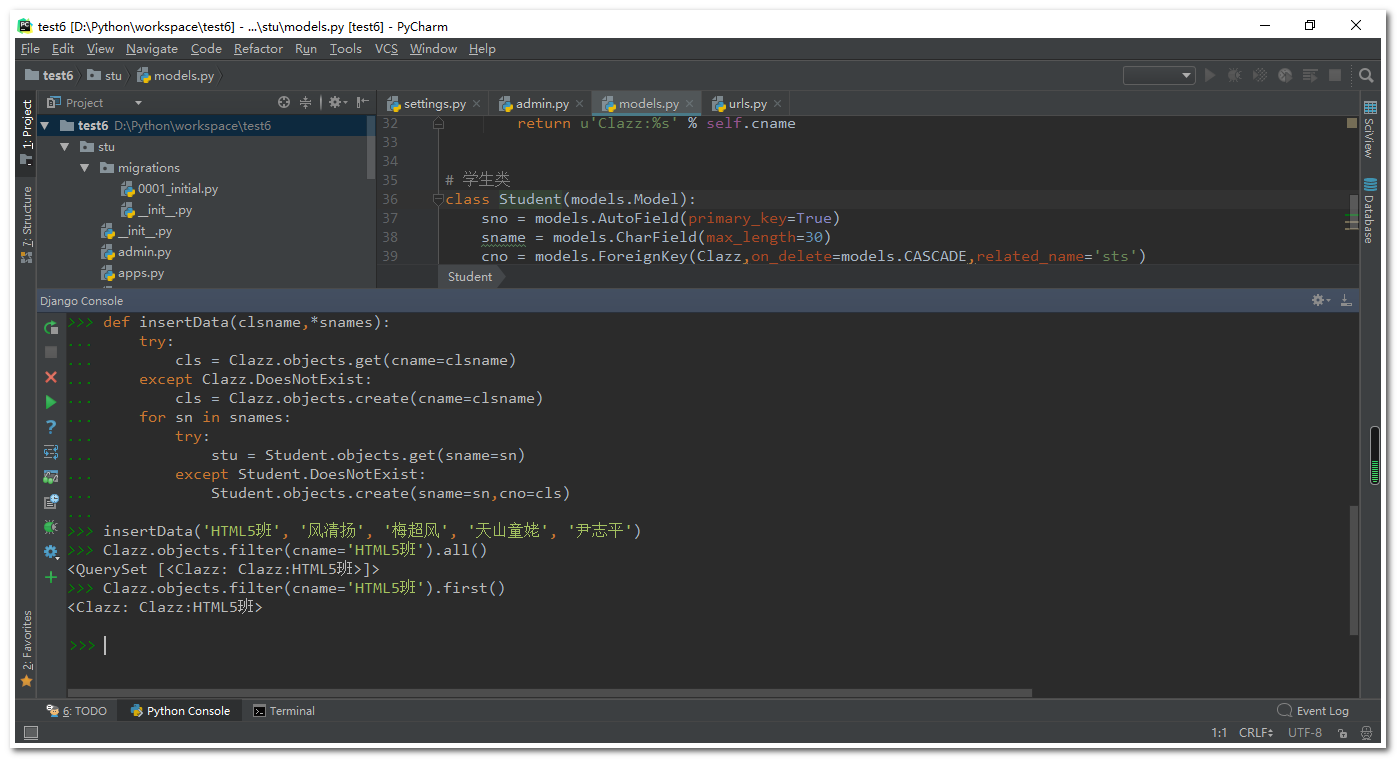Open the Event Log

(1313, 711)
